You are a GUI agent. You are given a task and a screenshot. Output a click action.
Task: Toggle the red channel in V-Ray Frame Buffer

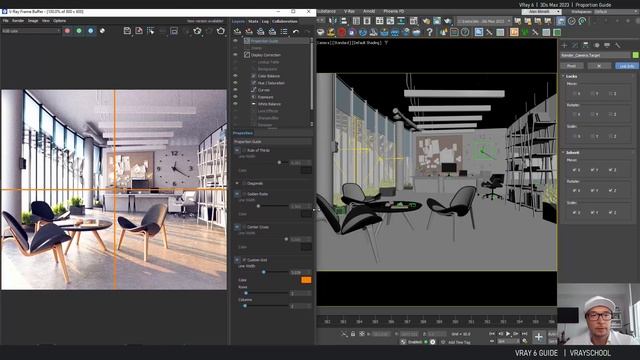[x=67, y=31]
